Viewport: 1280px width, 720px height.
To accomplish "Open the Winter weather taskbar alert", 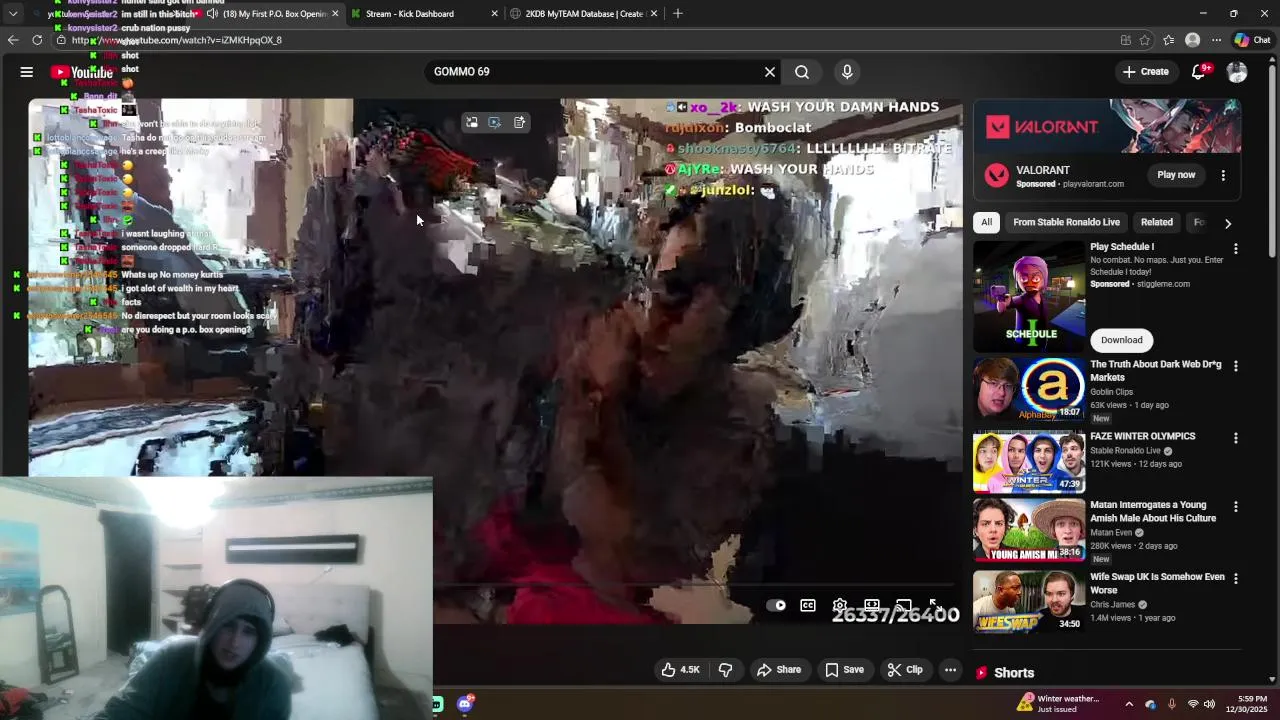I will point(1058,704).
